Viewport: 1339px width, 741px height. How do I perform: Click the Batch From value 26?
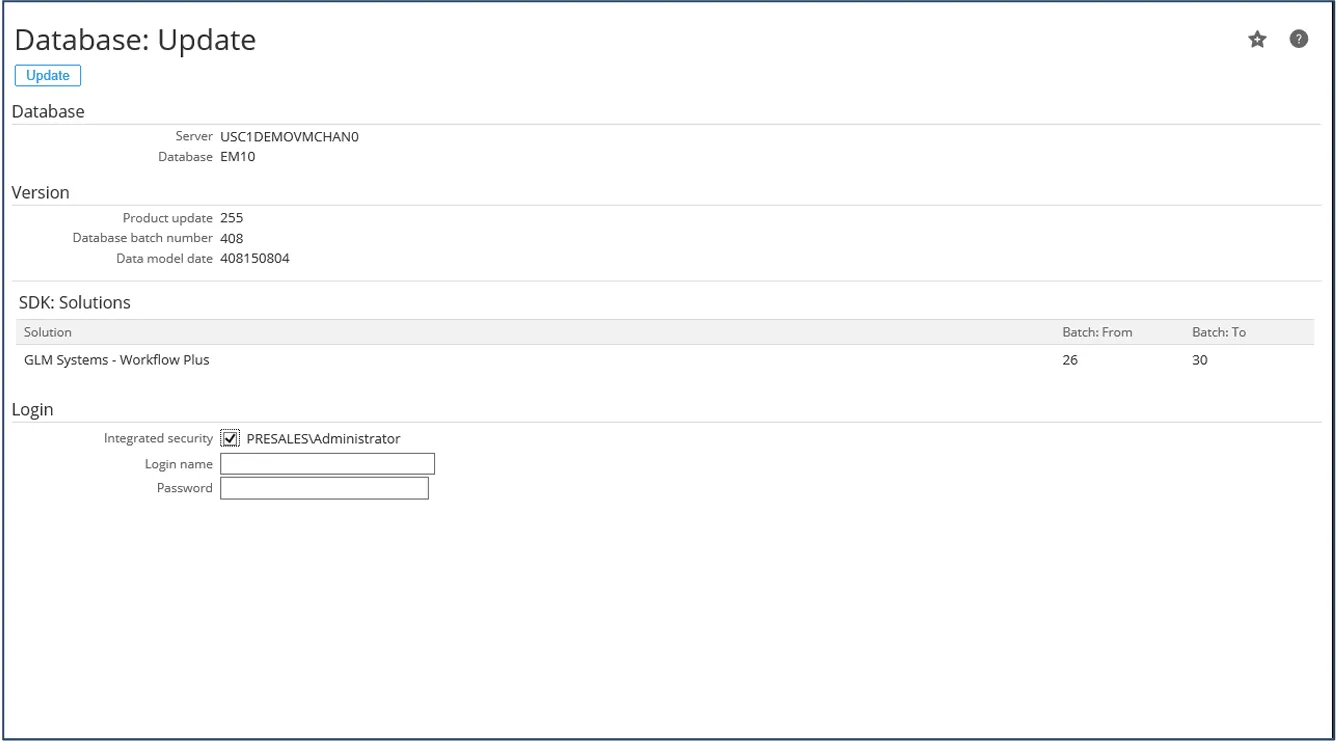1070,360
